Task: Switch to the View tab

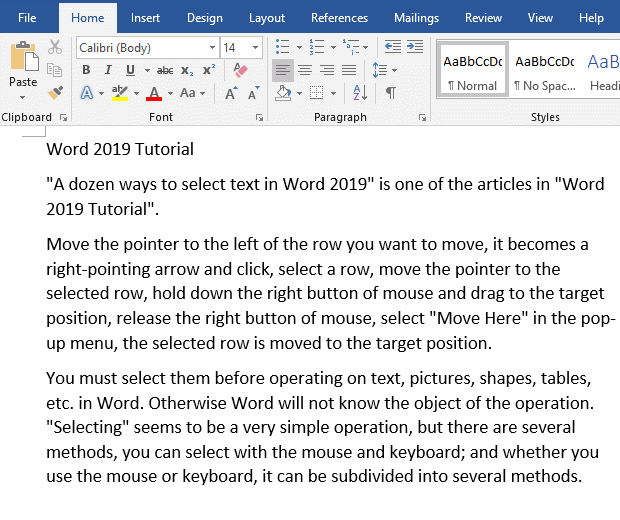Action: [x=540, y=18]
